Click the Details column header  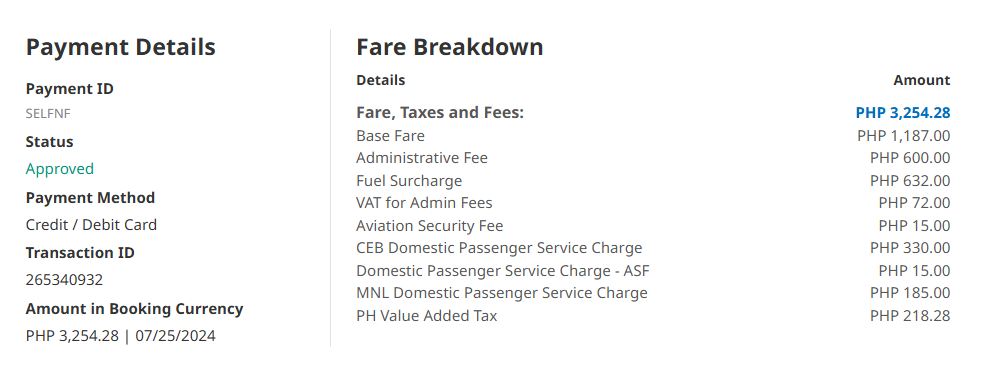click(381, 80)
